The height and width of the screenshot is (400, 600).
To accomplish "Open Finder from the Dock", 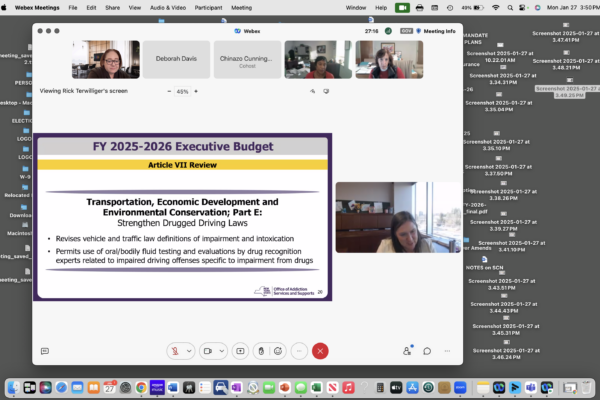I will pyautogui.click(x=14, y=387).
